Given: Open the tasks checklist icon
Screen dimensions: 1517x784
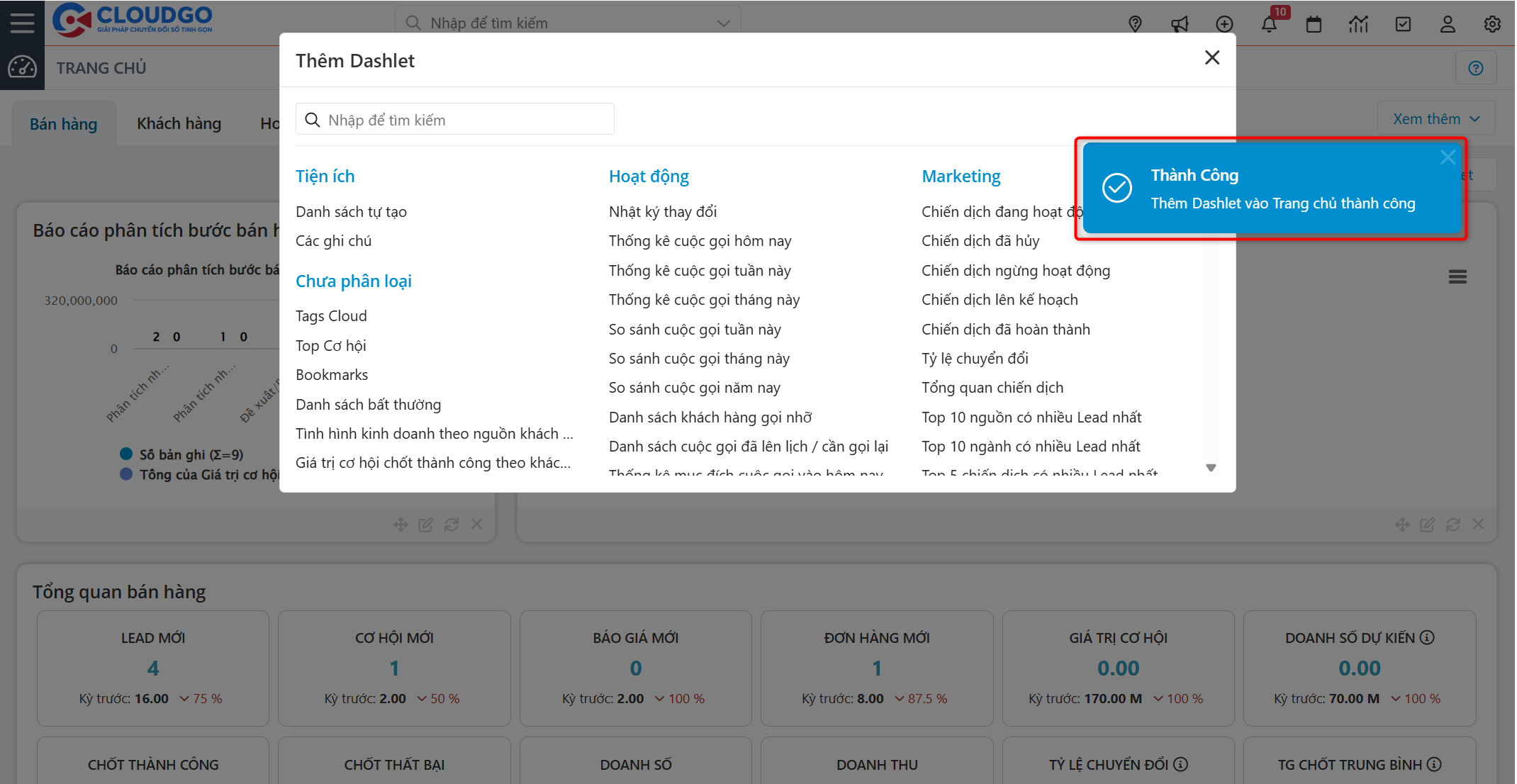Looking at the screenshot, I should coord(1403,23).
